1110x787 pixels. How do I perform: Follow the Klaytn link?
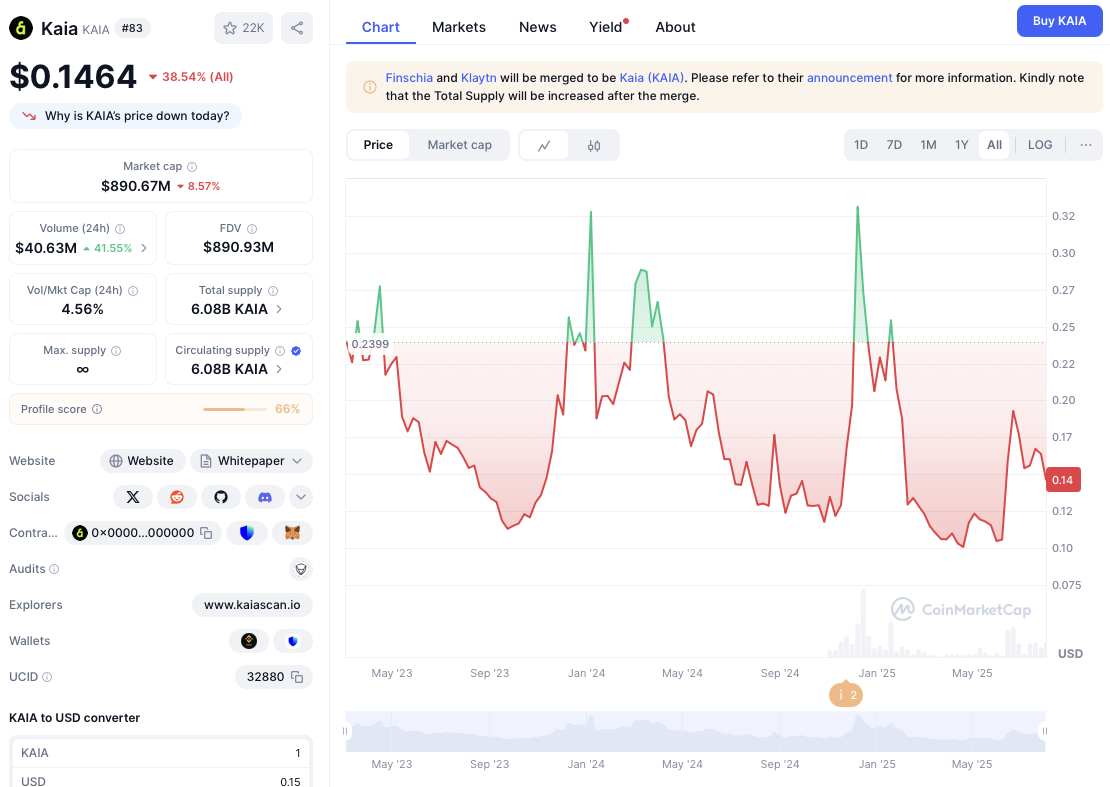(x=479, y=78)
